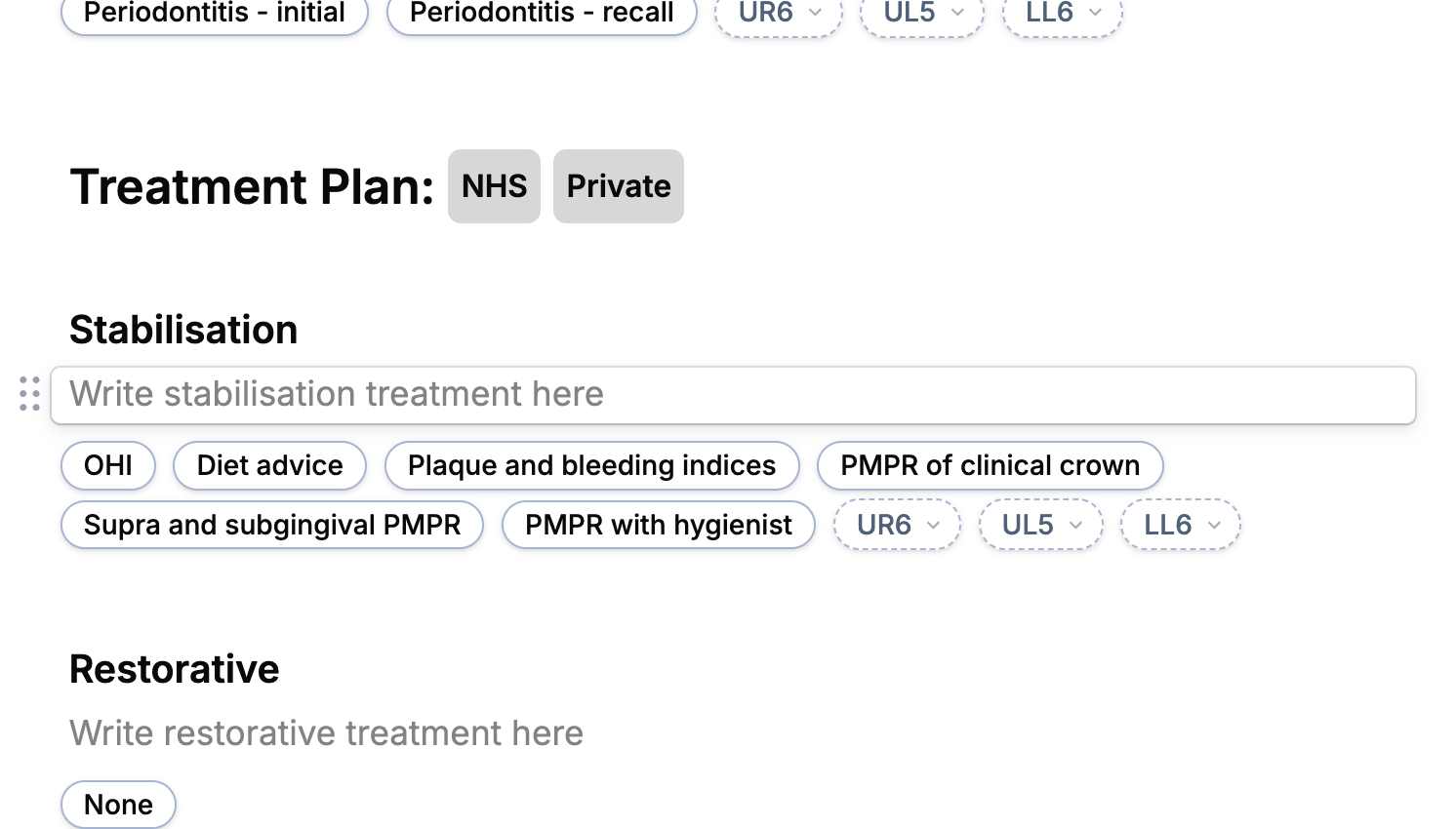Open the top UR6 tooth dropdown
1456x829 pixels.
click(779, 14)
